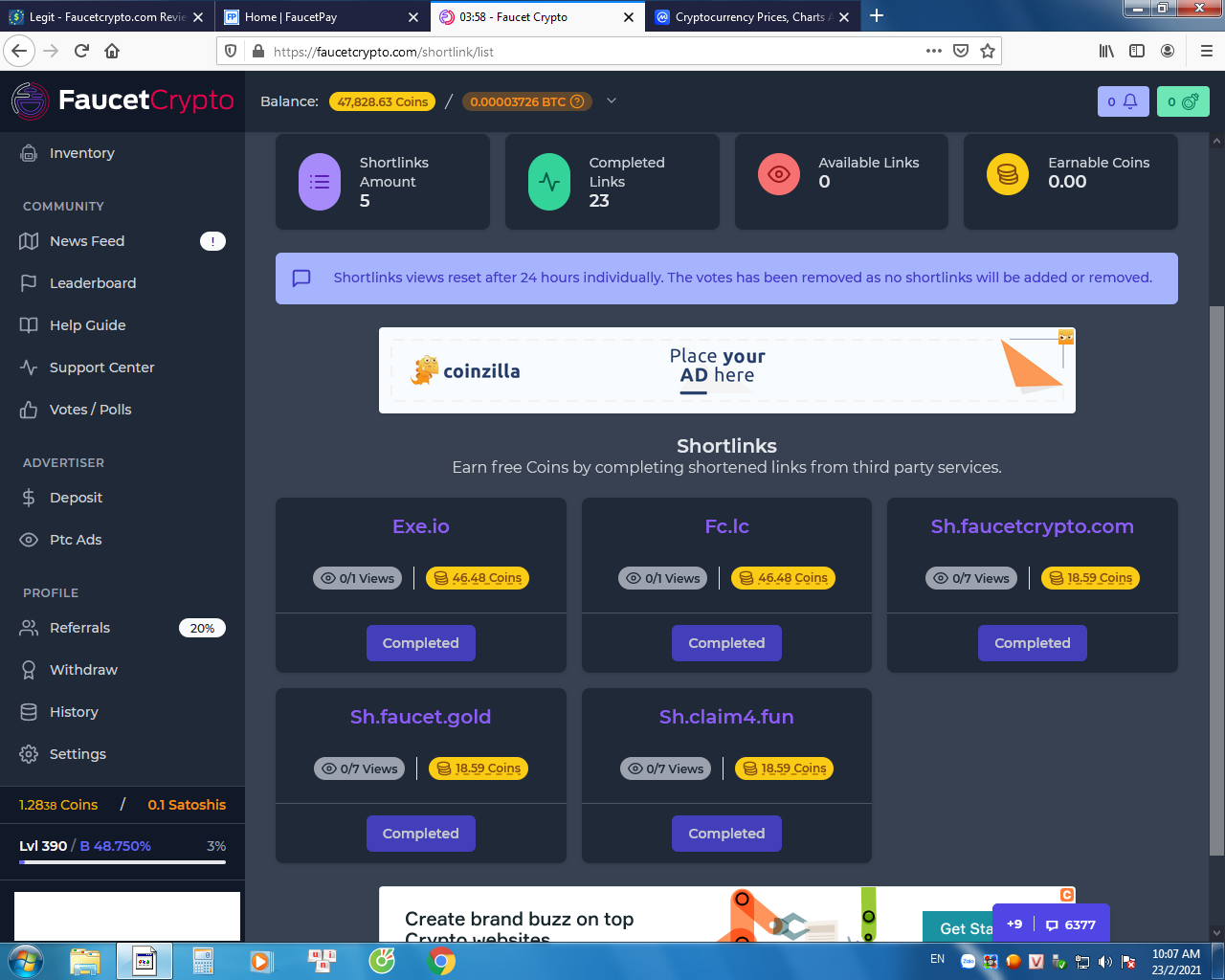
Task: Click the Completed Links activity icon
Action: point(549,182)
